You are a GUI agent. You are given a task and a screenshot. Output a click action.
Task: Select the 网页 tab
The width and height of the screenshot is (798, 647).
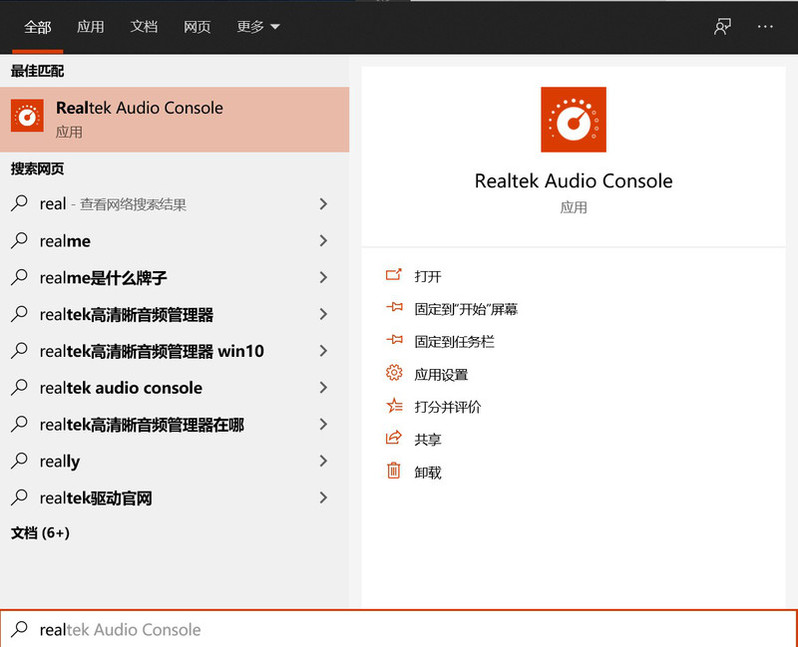(197, 27)
